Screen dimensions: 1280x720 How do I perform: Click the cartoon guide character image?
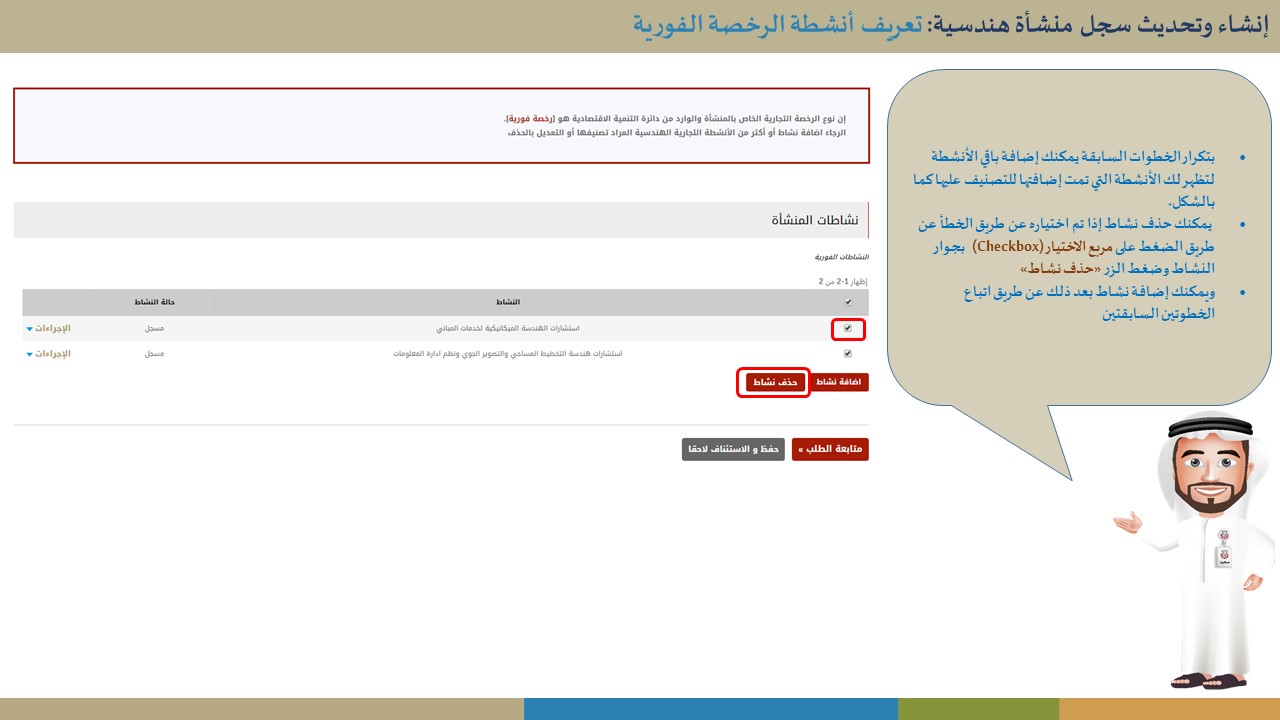coord(1200,550)
